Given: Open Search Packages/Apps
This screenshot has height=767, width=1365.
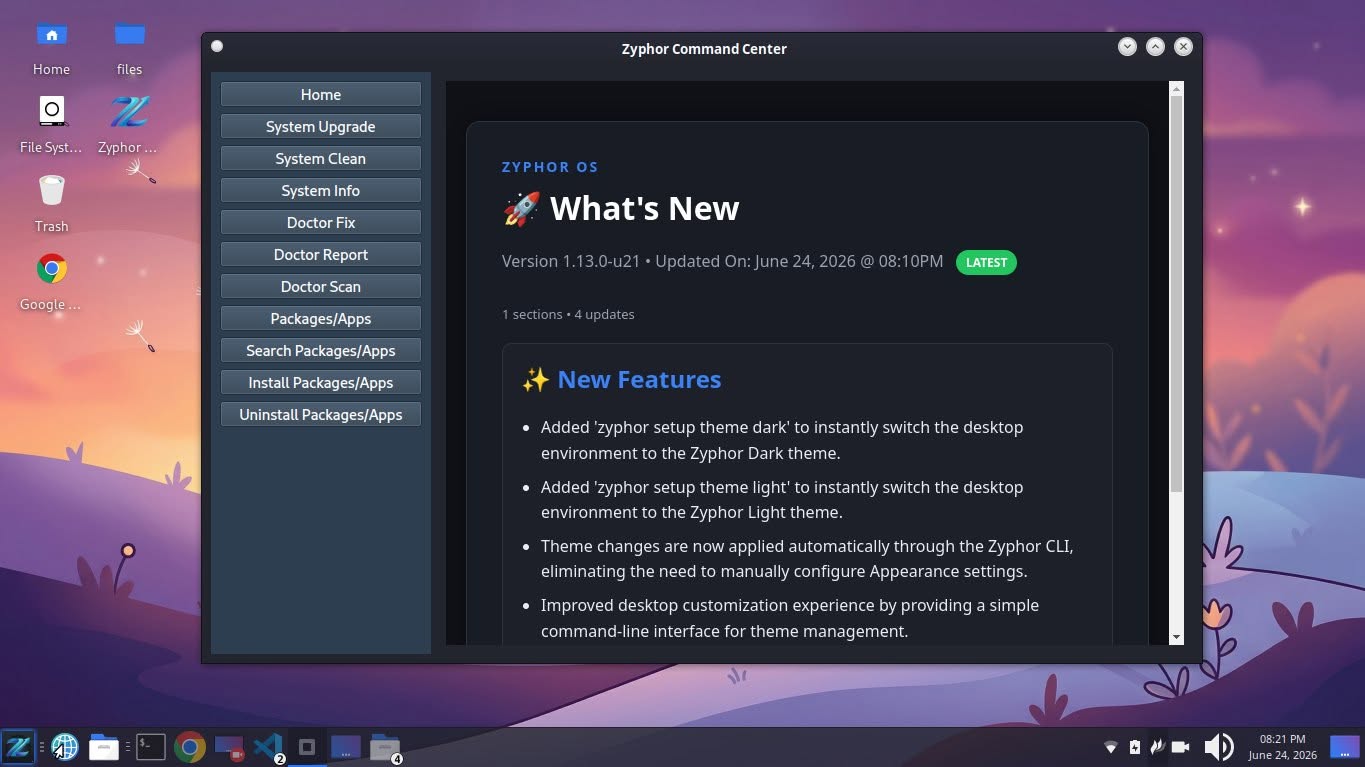Looking at the screenshot, I should pos(321,351).
